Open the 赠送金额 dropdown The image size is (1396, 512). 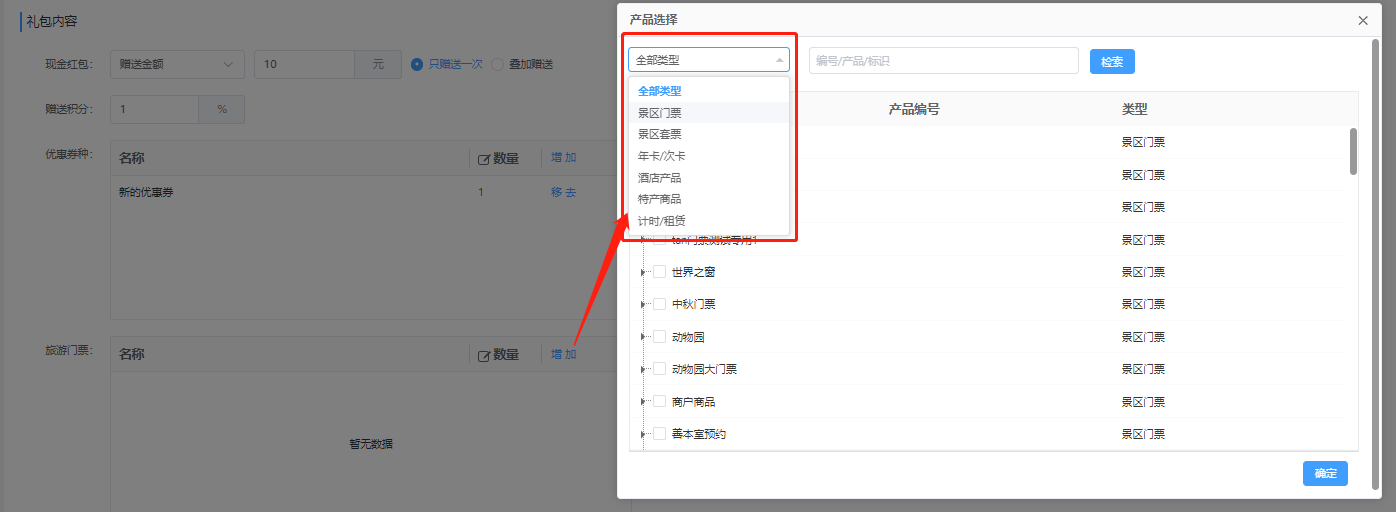click(x=177, y=64)
